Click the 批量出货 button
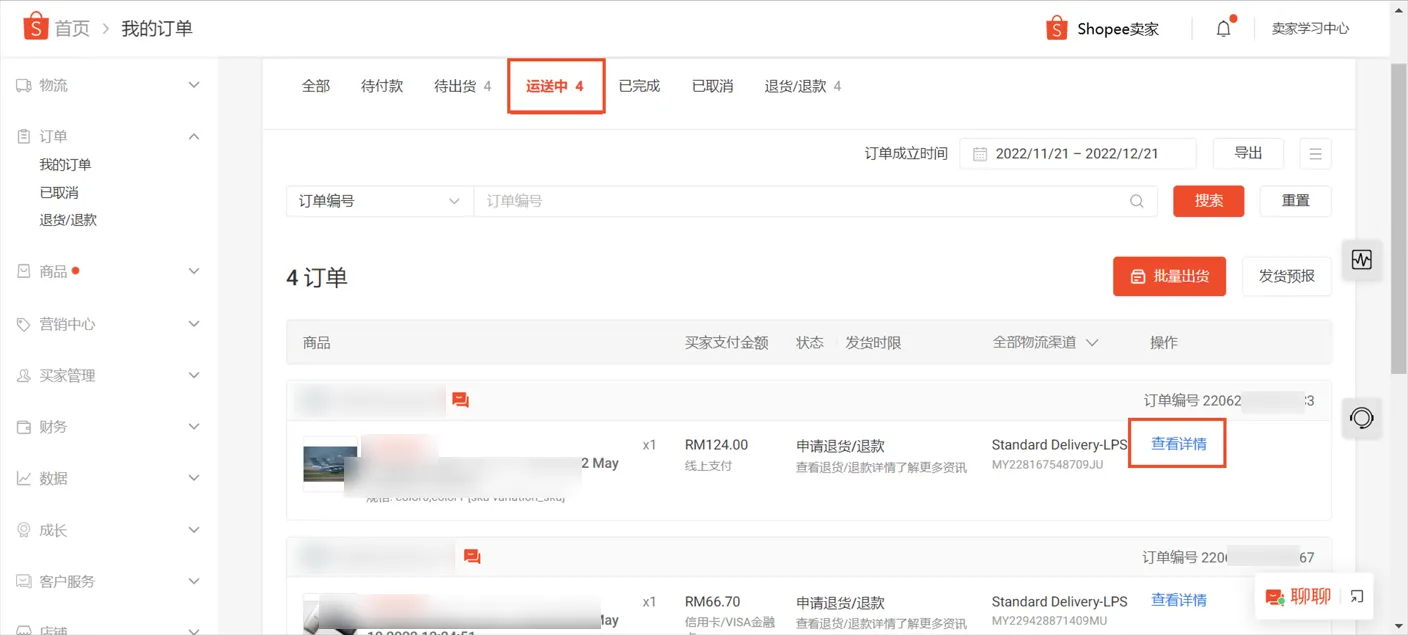This screenshot has width=1408, height=635. coord(1169,276)
